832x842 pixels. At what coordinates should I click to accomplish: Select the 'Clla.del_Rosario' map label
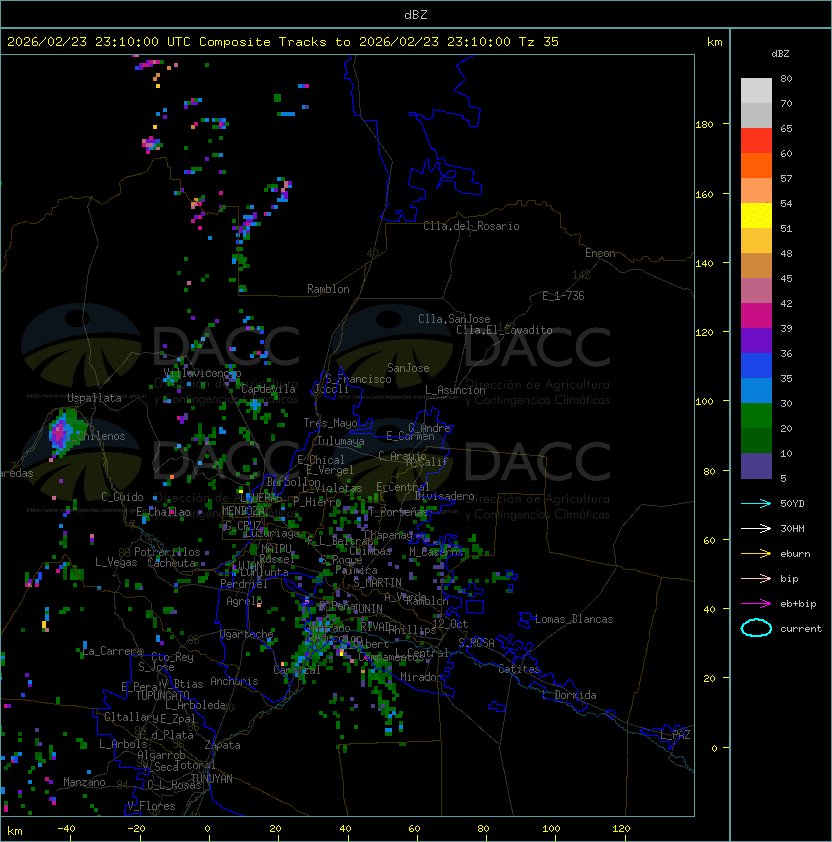471,226
